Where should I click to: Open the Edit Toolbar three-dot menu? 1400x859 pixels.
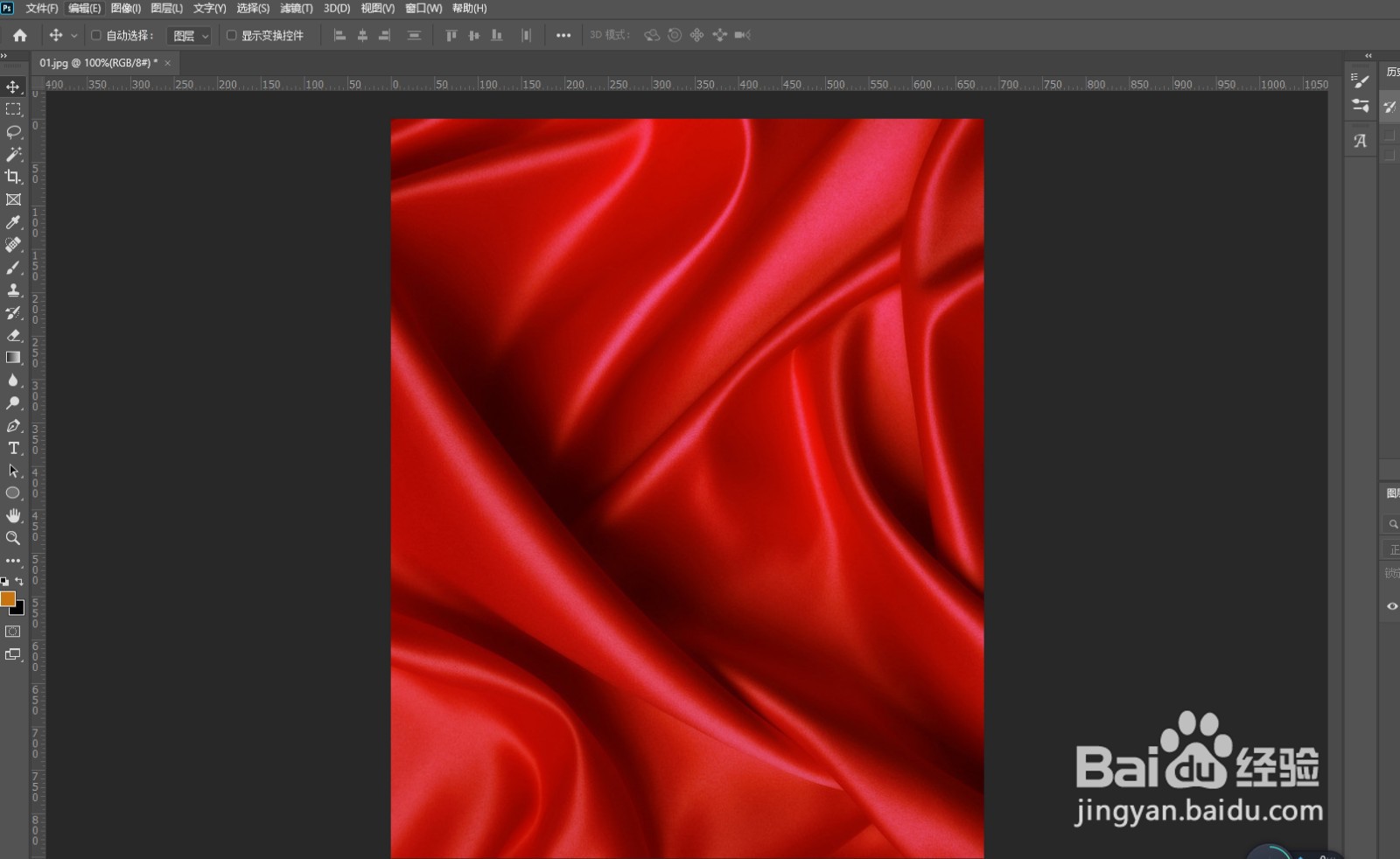coord(13,561)
